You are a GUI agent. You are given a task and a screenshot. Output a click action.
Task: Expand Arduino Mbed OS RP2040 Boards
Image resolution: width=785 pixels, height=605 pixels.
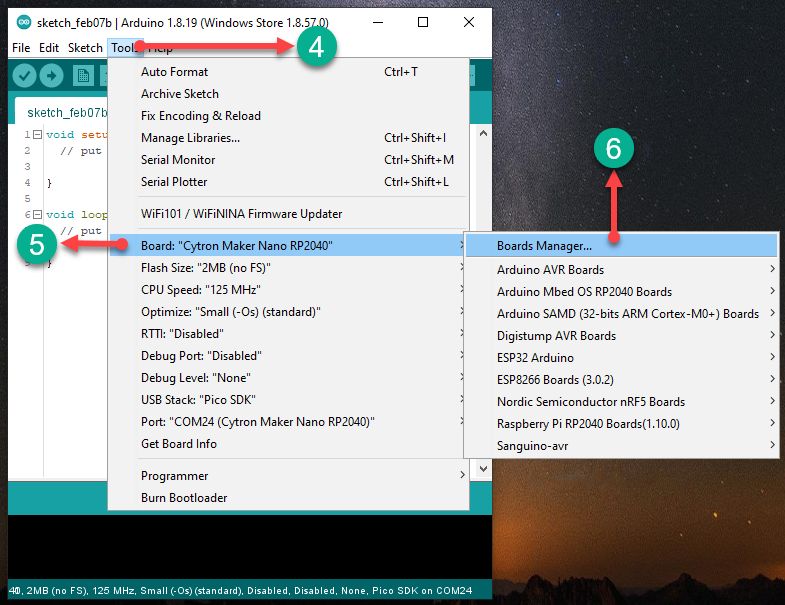pos(621,292)
